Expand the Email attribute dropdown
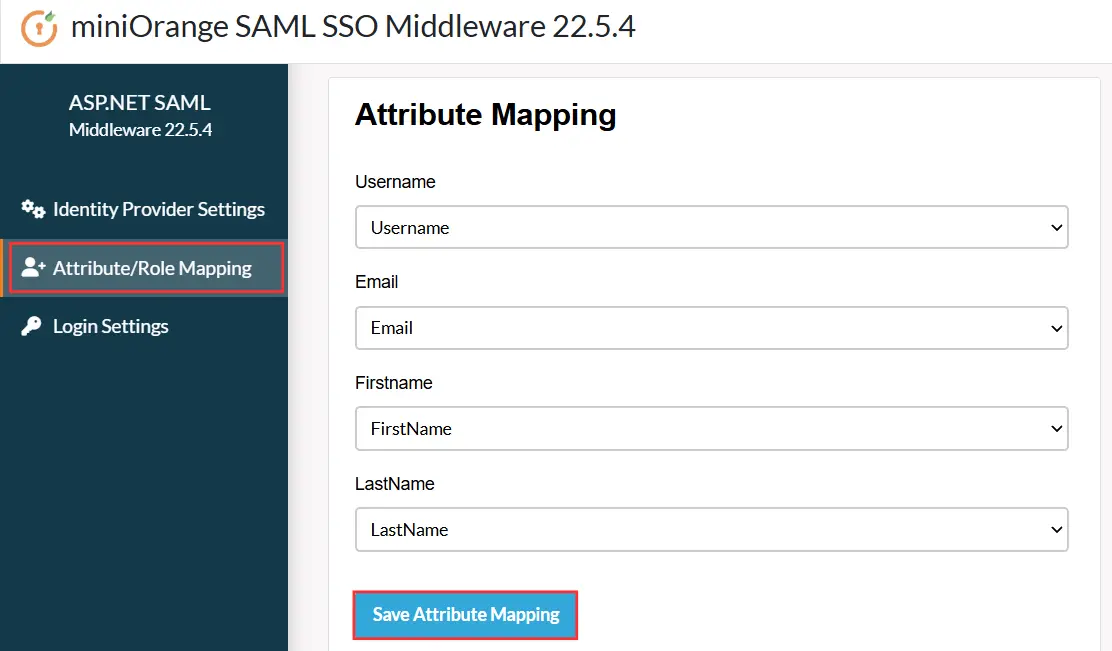This screenshot has height=651, width=1112. pos(711,328)
